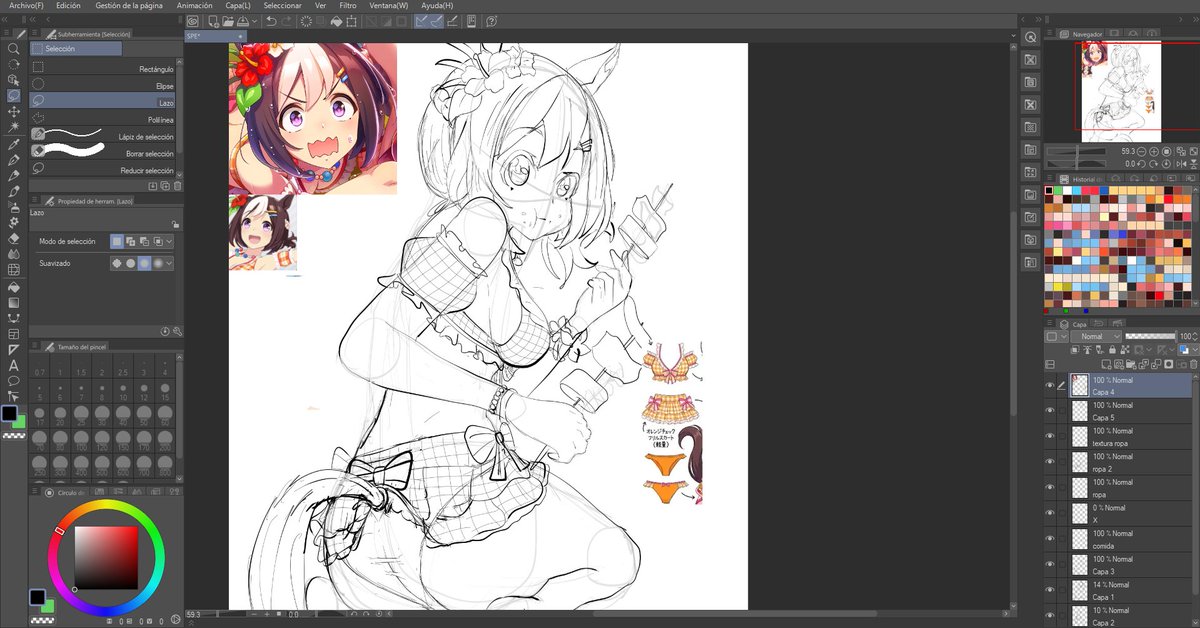Open the Subherramienta panel hamburger menu
1200x628 pixels.
(35, 33)
